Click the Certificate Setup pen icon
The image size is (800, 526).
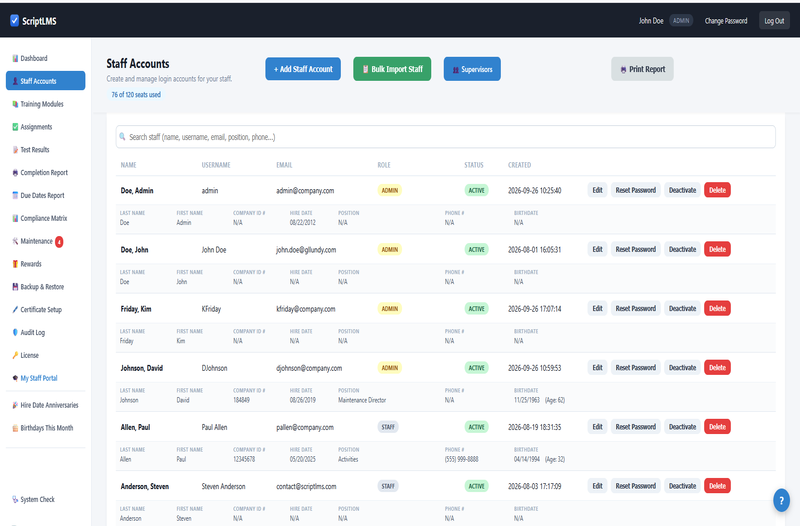15,309
